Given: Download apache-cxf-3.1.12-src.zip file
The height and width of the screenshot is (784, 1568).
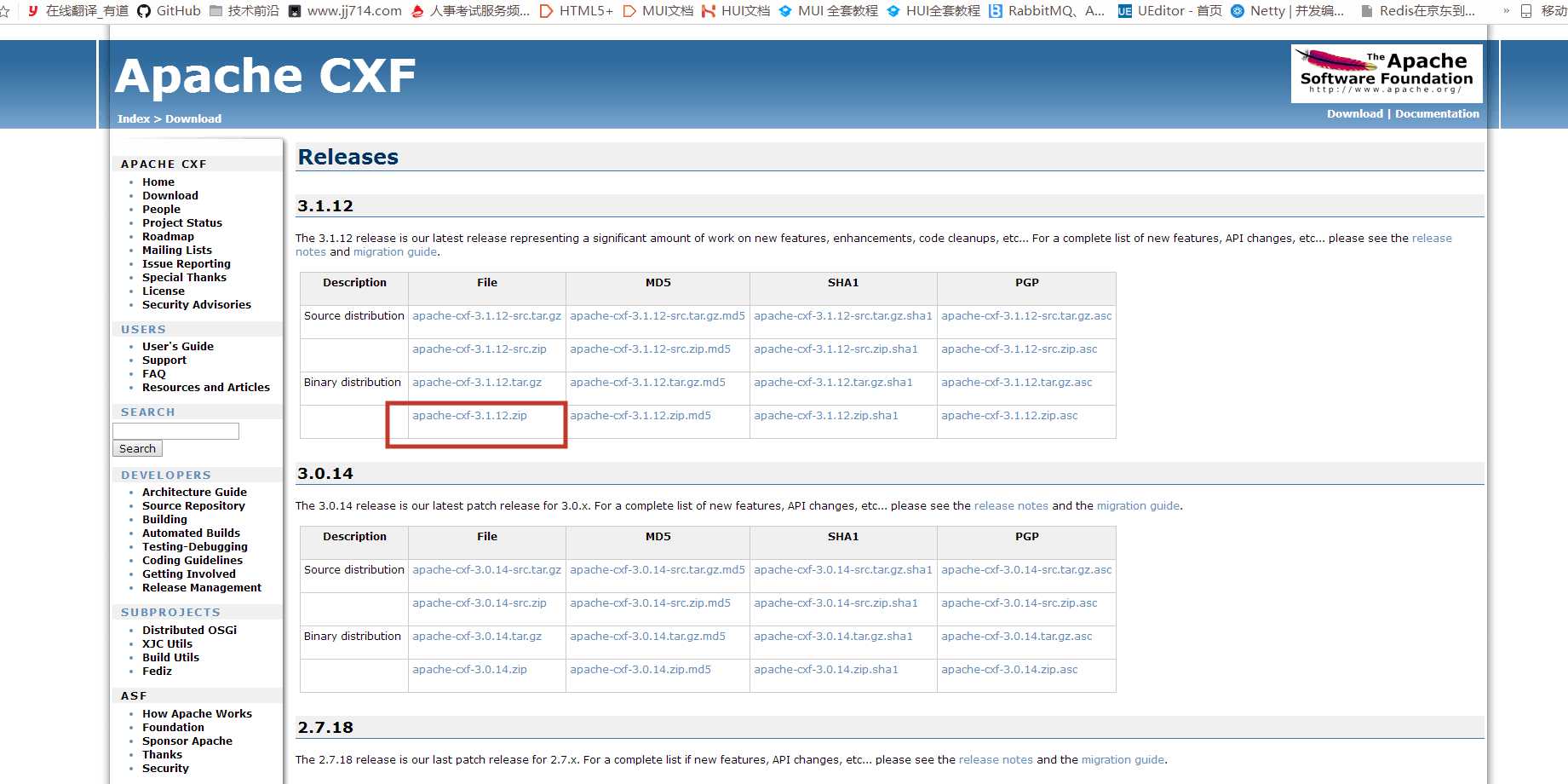Looking at the screenshot, I should (x=480, y=349).
